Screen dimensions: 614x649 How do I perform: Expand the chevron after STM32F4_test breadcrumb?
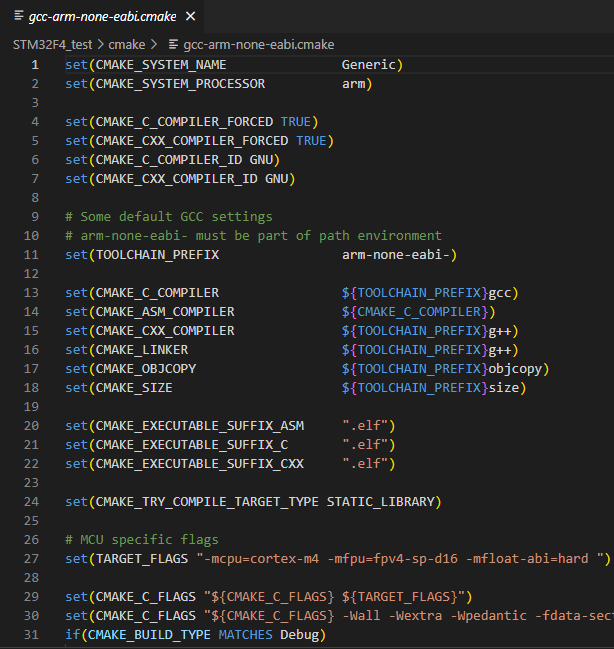100,45
